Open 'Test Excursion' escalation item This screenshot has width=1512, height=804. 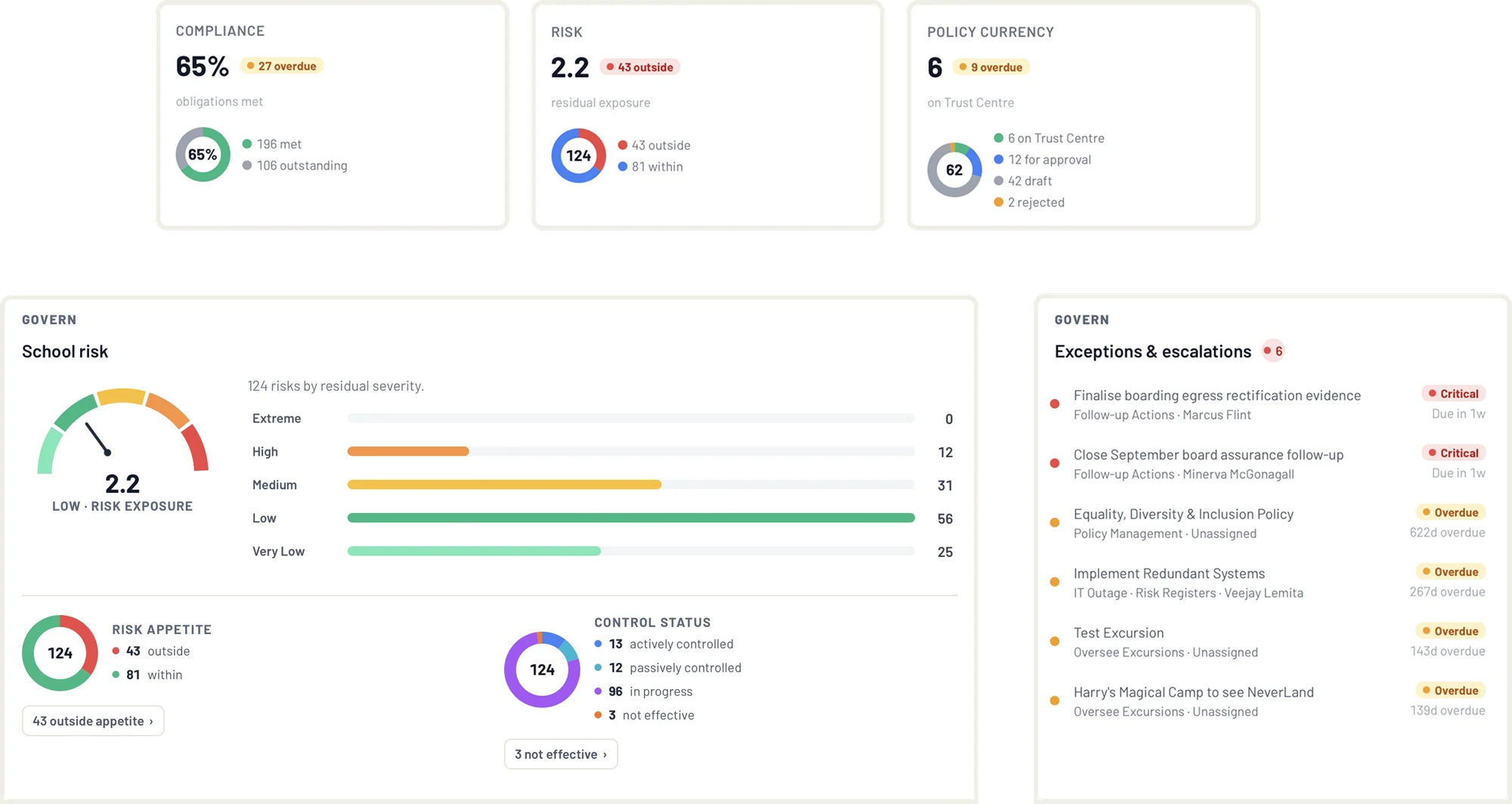[x=1268, y=642]
